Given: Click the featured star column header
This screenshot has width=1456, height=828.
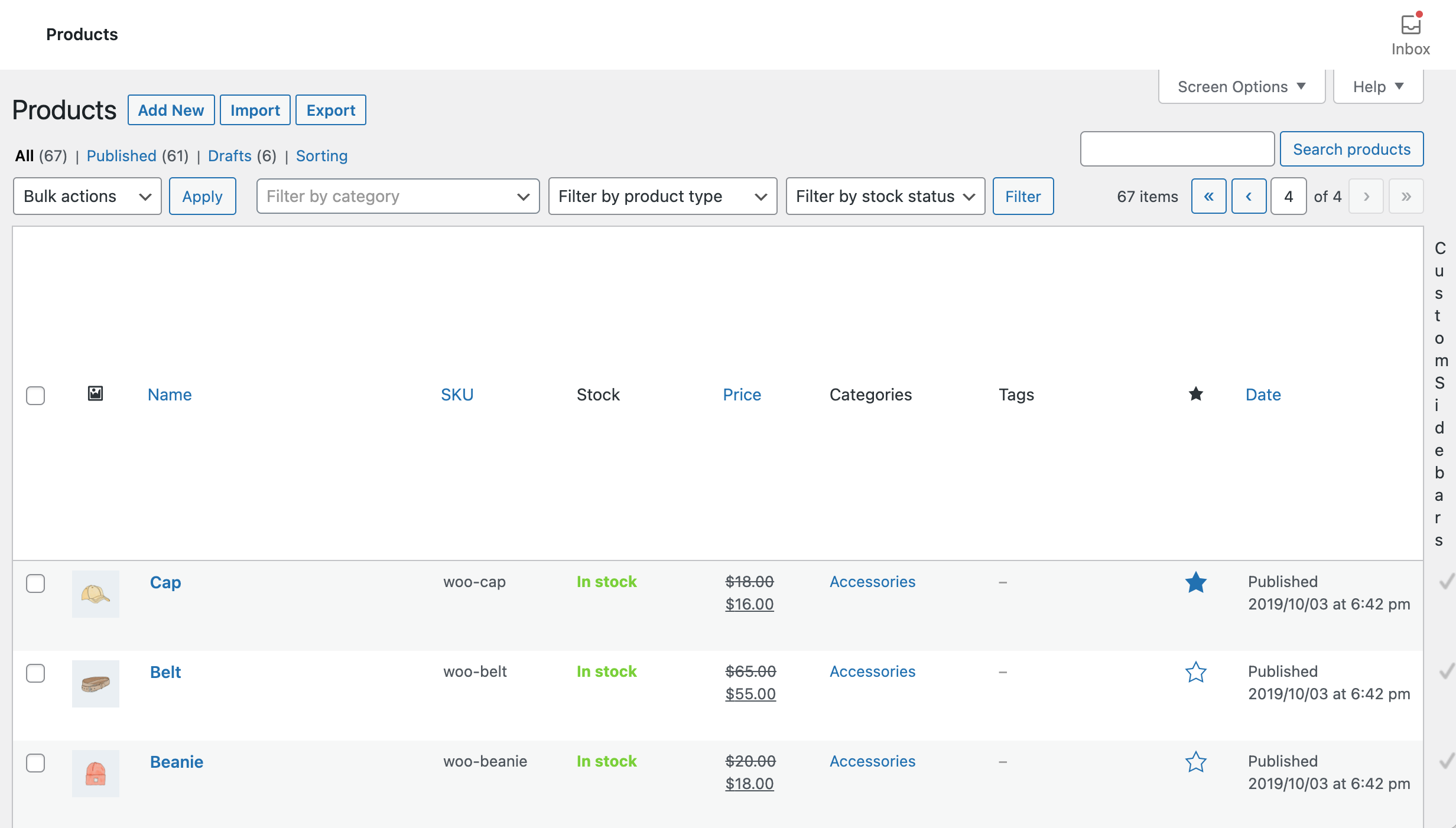Looking at the screenshot, I should coord(1195,394).
